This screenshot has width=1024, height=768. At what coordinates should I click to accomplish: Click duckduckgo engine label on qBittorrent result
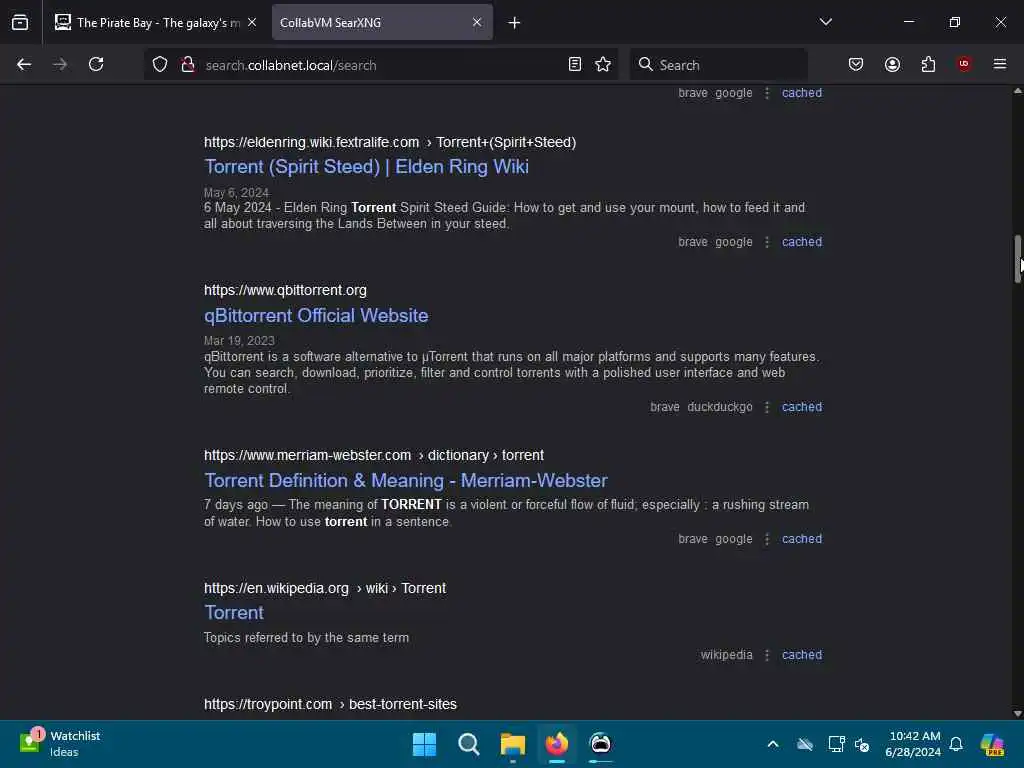coord(720,408)
